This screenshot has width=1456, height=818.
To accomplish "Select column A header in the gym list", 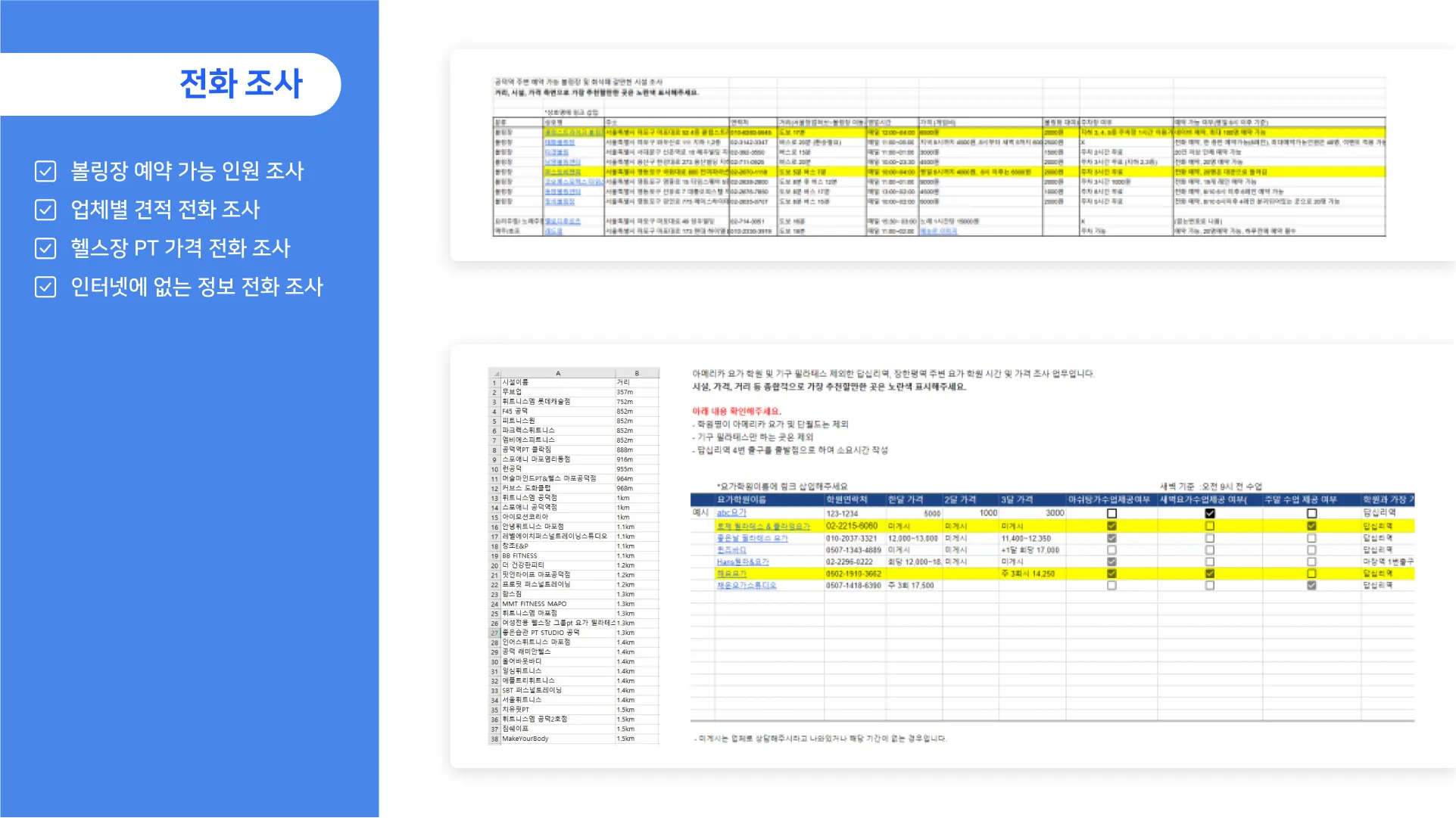I will click(x=558, y=373).
